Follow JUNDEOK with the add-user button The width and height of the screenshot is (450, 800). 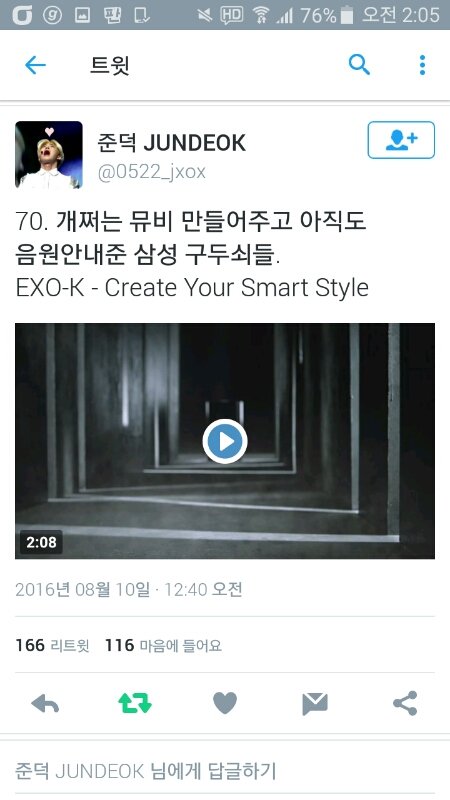point(401,140)
